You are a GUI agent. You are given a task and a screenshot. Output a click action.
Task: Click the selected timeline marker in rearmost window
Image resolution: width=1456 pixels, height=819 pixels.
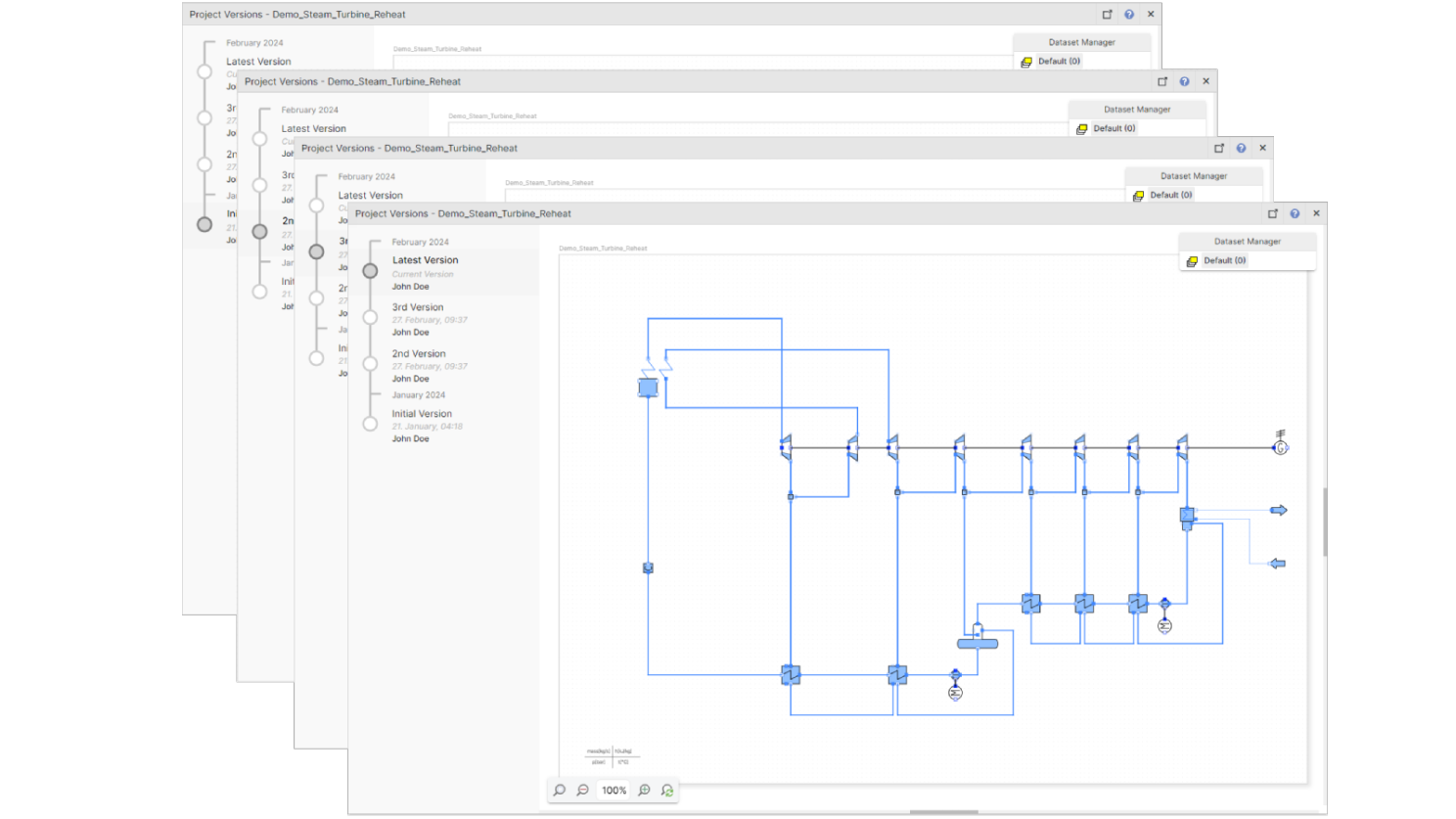coord(205,224)
